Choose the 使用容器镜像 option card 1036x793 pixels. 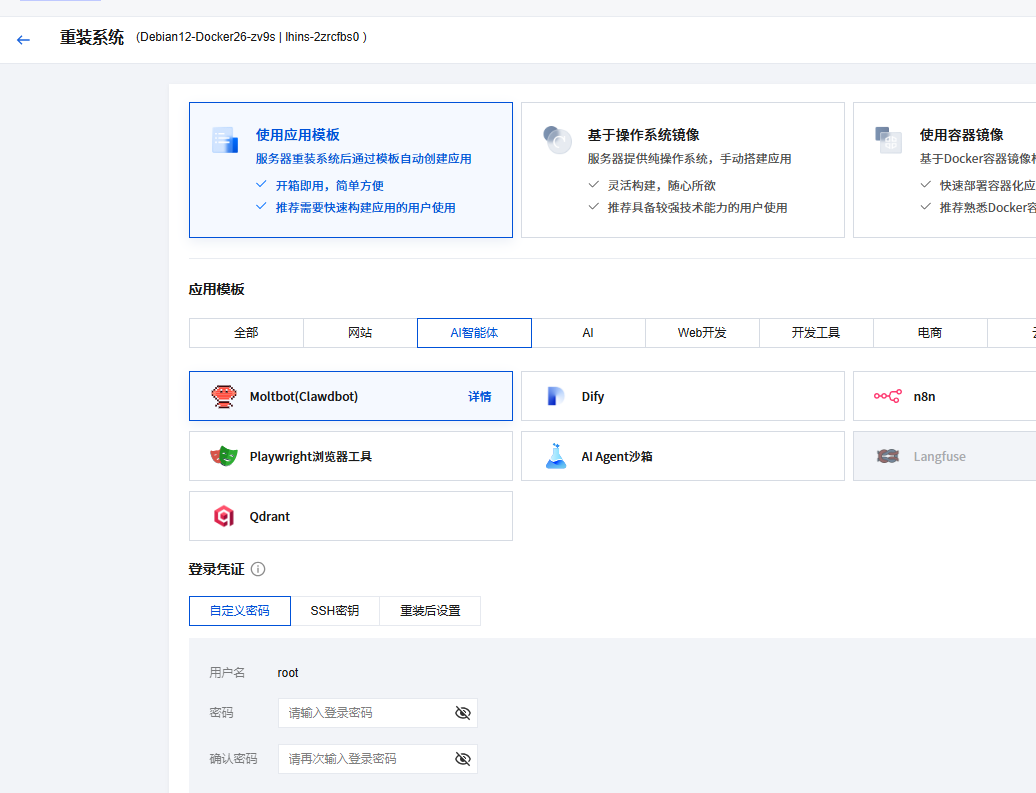click(x=945, y=170)
